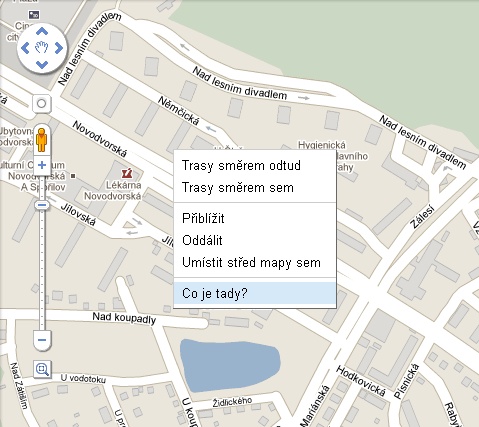Pan the map up with arrow

click(42, 32)
